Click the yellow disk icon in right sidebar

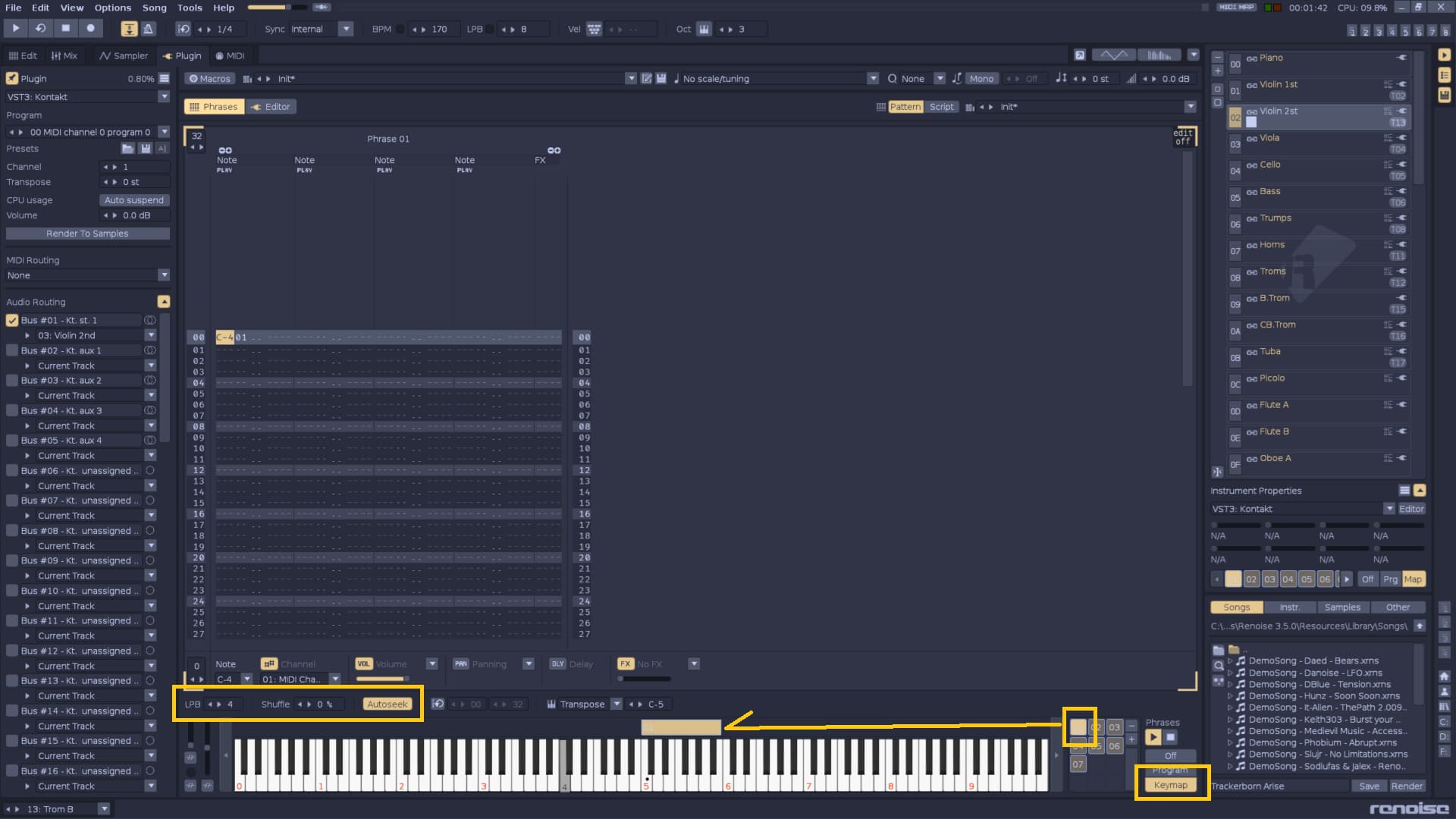[1444, 96]
